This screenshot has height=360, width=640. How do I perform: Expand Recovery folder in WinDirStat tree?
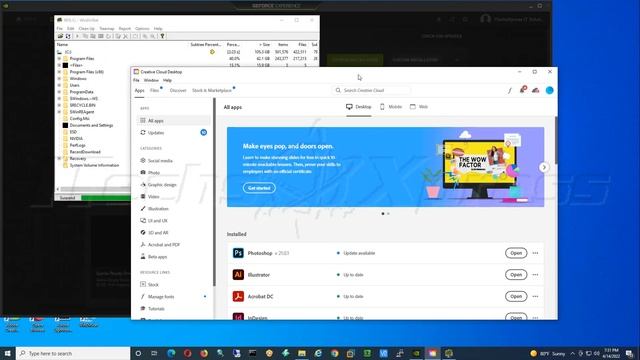(x=59, y=158)
